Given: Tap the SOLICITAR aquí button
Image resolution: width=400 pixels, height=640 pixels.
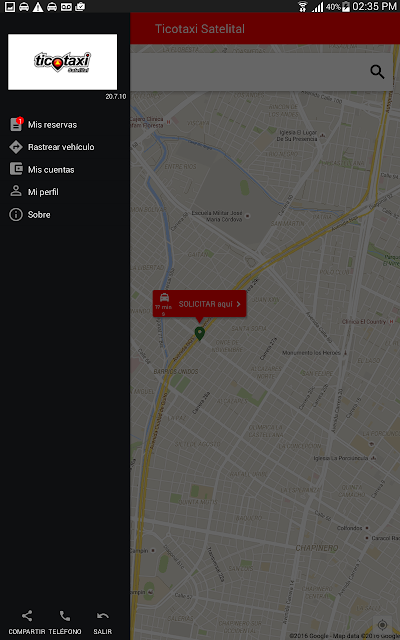Looking at the screenshot, I should pos(199,304).
